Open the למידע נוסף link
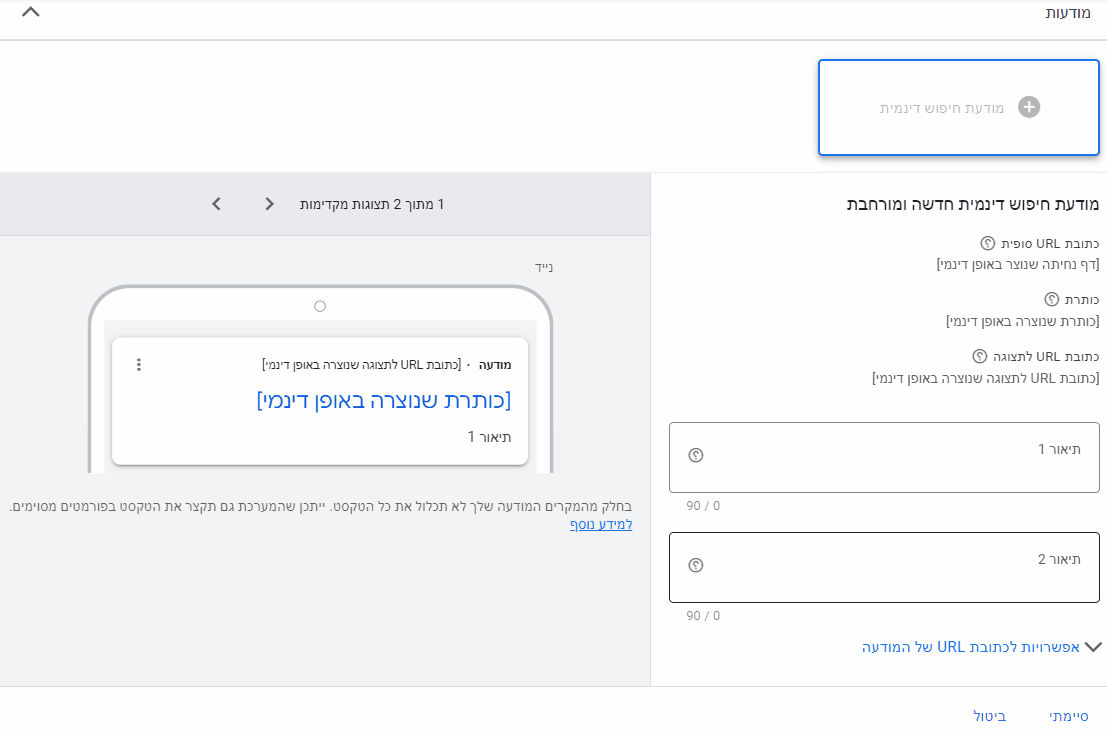 601,525
